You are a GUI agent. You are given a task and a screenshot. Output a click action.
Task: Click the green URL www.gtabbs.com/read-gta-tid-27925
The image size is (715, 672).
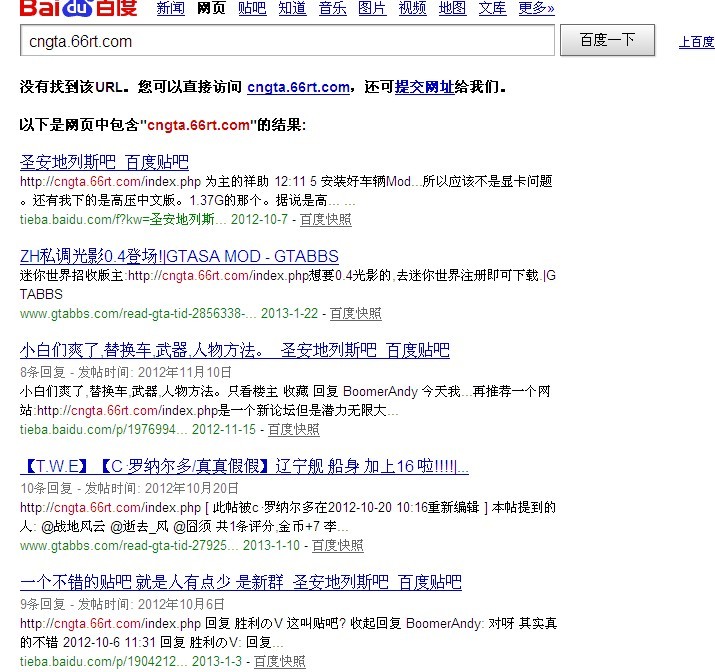(129, 545)
